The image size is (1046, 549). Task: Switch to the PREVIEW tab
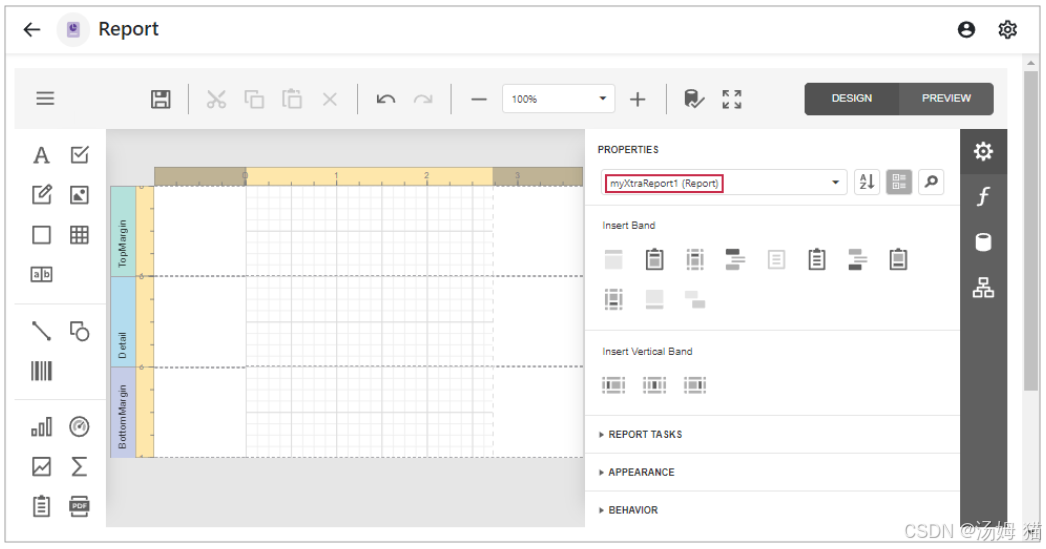pos(946,99)
